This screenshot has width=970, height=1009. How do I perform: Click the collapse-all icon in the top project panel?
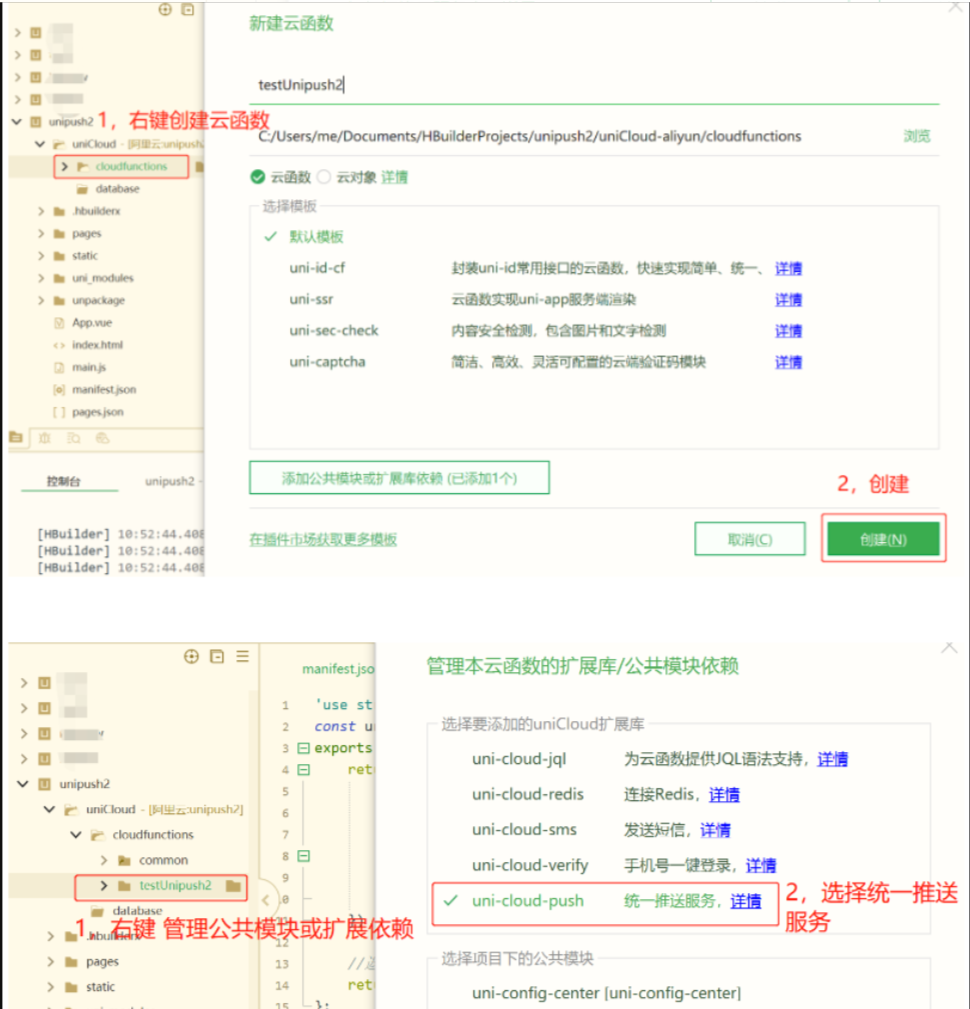pos(188,9)
